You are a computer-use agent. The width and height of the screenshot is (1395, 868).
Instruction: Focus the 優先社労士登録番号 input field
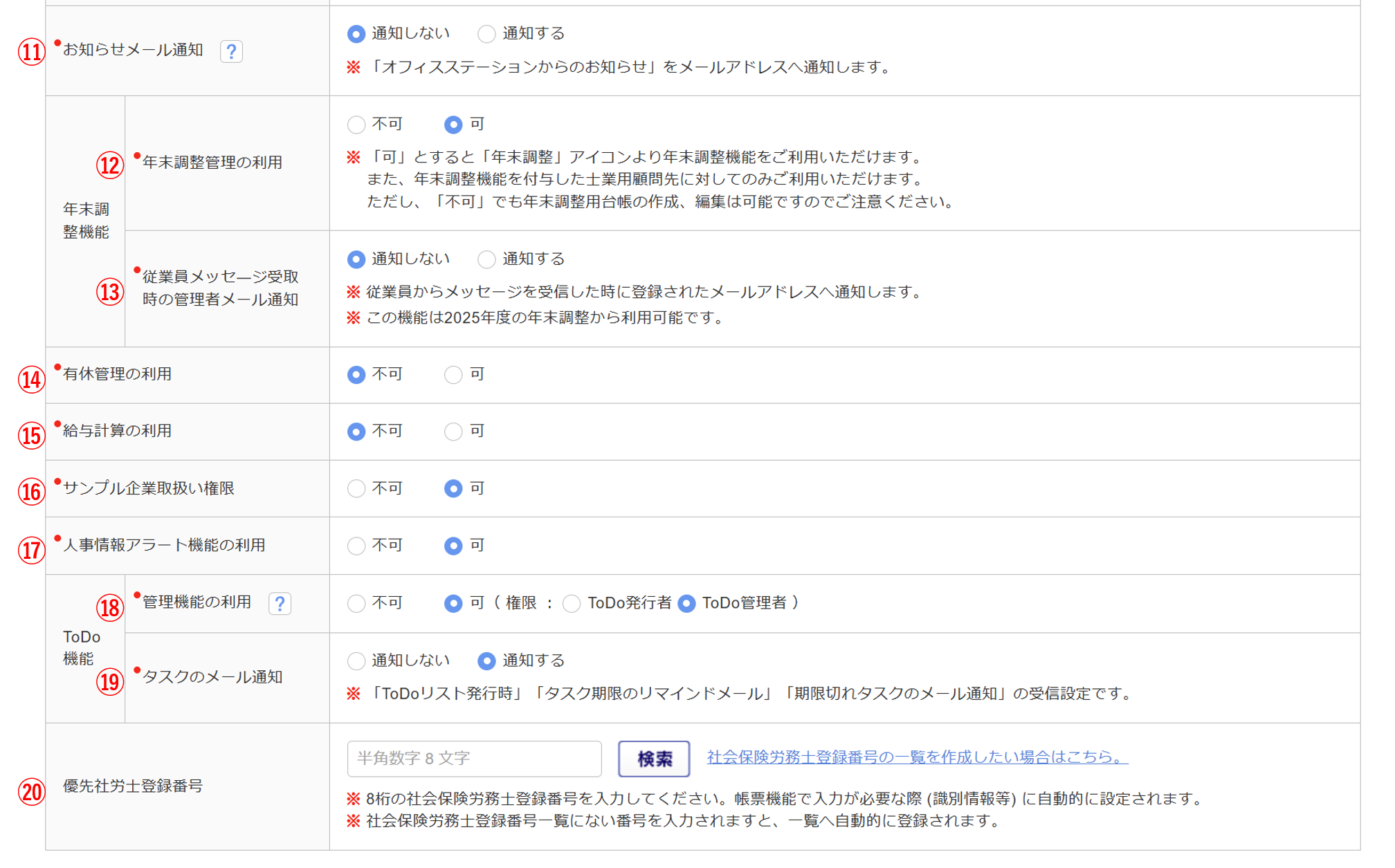pyautogui.click(x=474, y=759)
